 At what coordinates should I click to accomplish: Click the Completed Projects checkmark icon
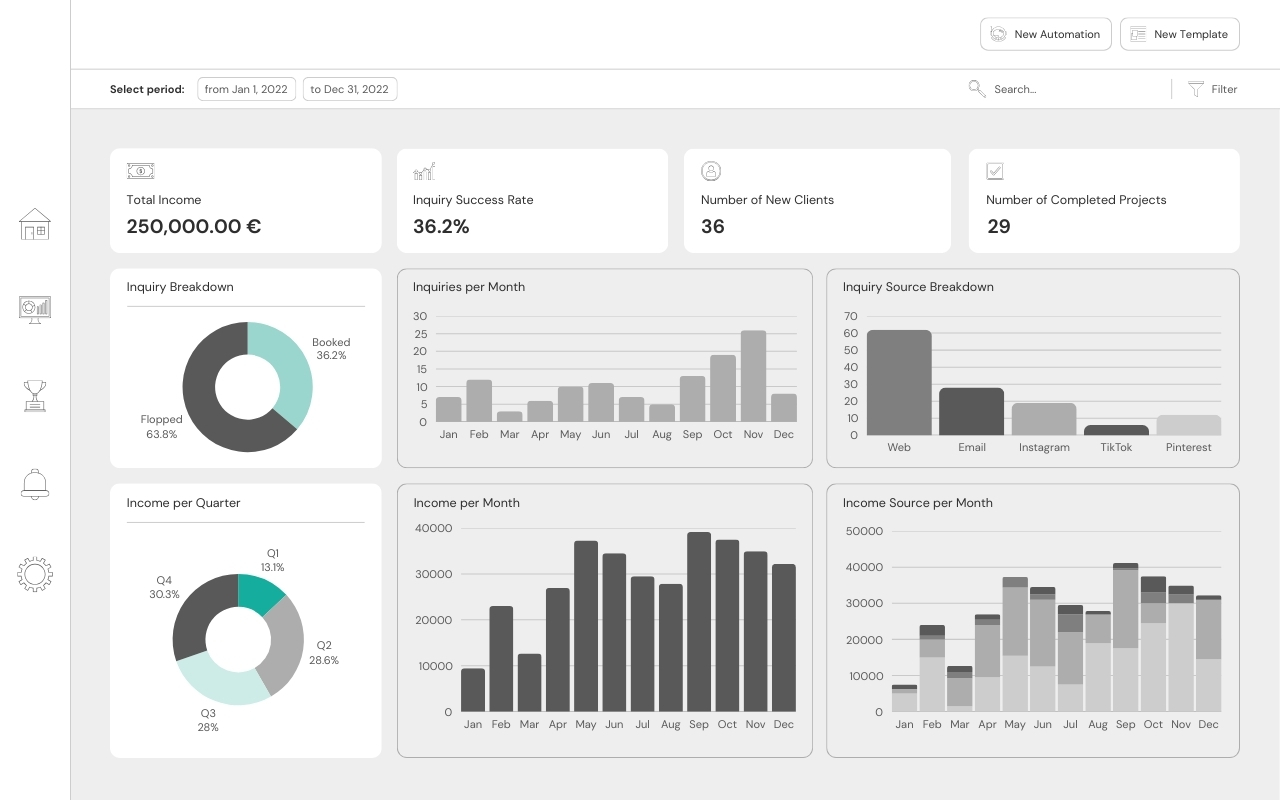tap(995, 171)
